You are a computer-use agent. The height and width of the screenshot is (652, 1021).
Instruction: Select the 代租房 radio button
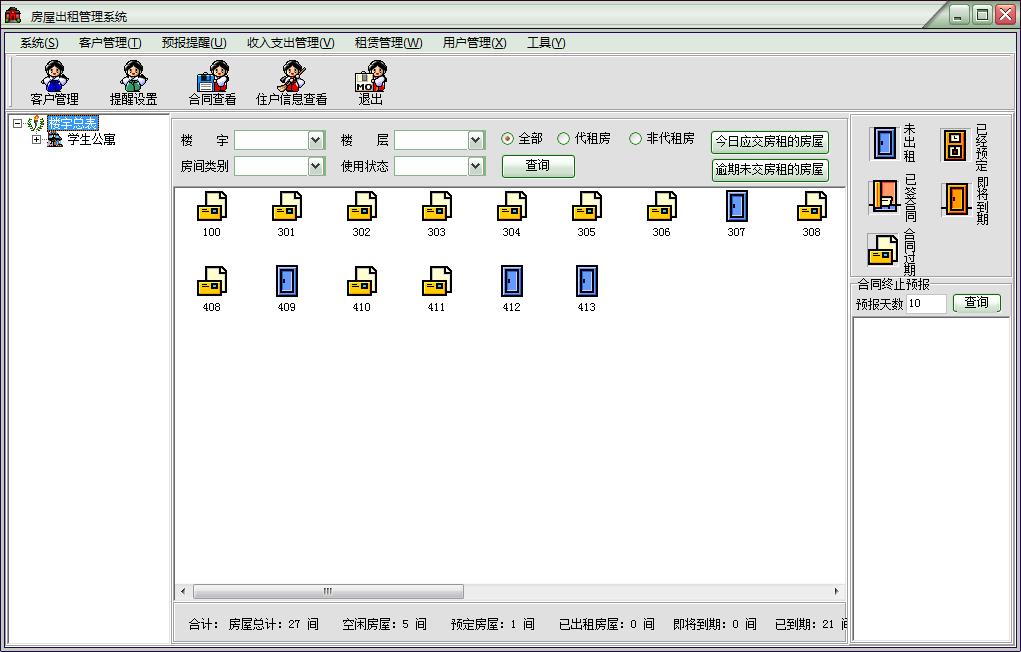tap(564, 139)
